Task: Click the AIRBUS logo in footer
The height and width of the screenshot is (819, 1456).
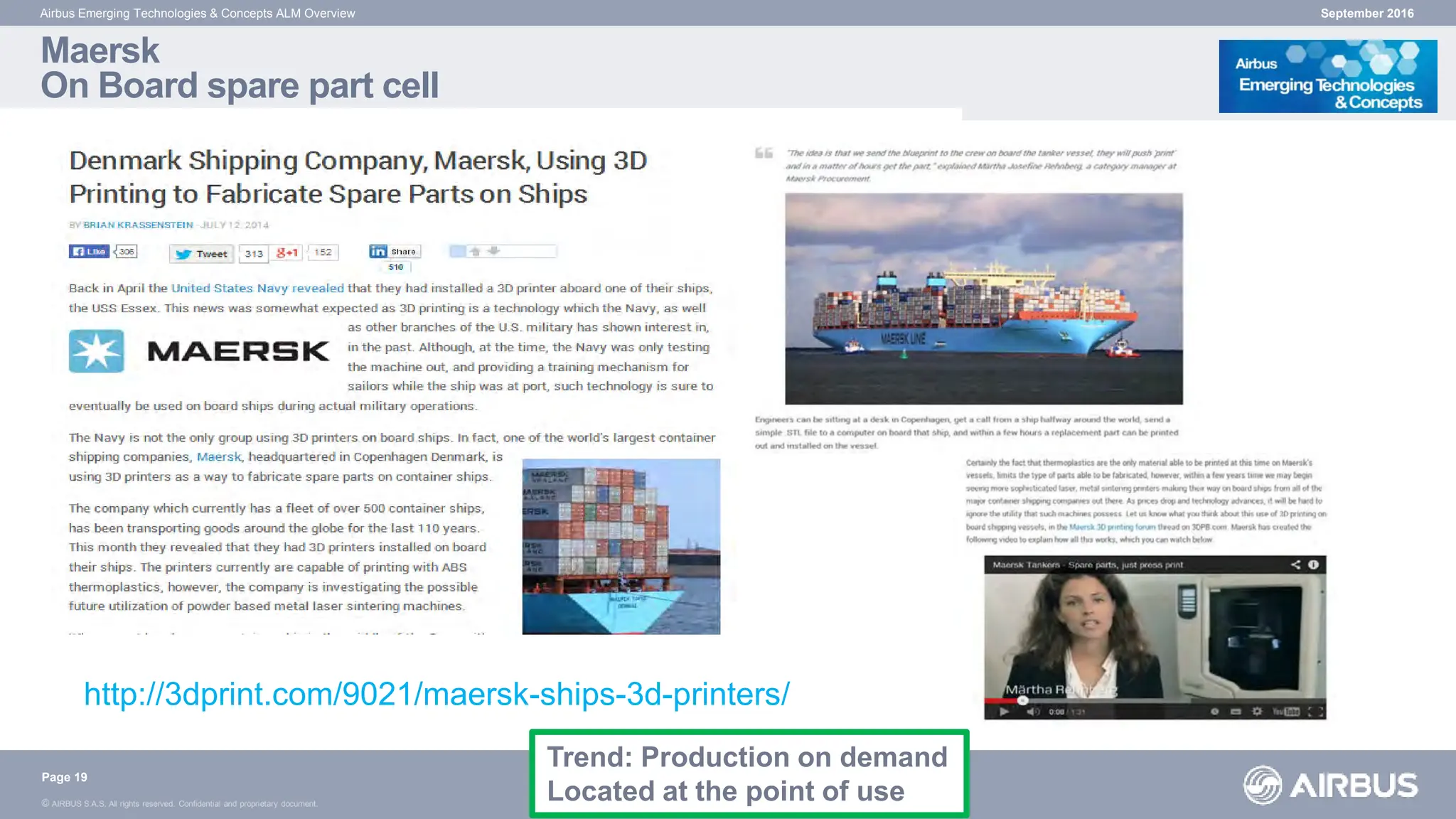Action: pos(1330,785)
